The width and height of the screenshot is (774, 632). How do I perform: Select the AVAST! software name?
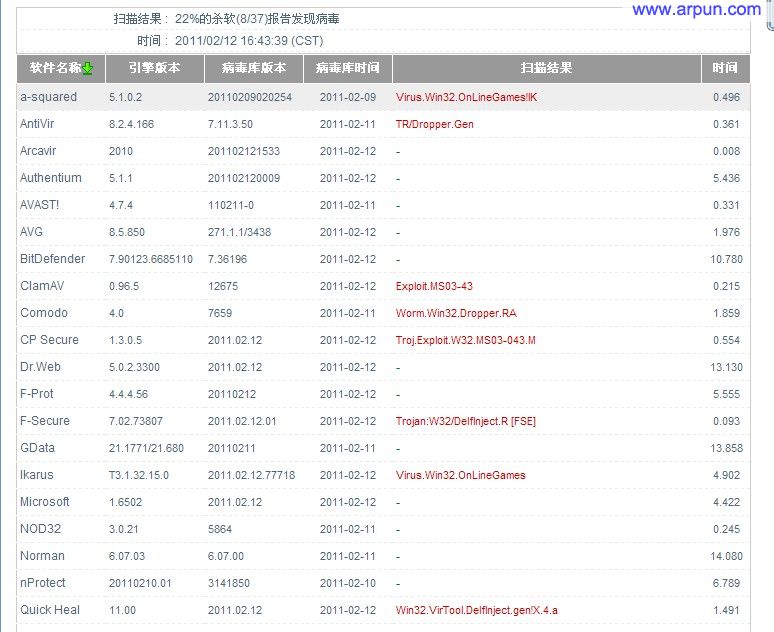click(39, 204)
